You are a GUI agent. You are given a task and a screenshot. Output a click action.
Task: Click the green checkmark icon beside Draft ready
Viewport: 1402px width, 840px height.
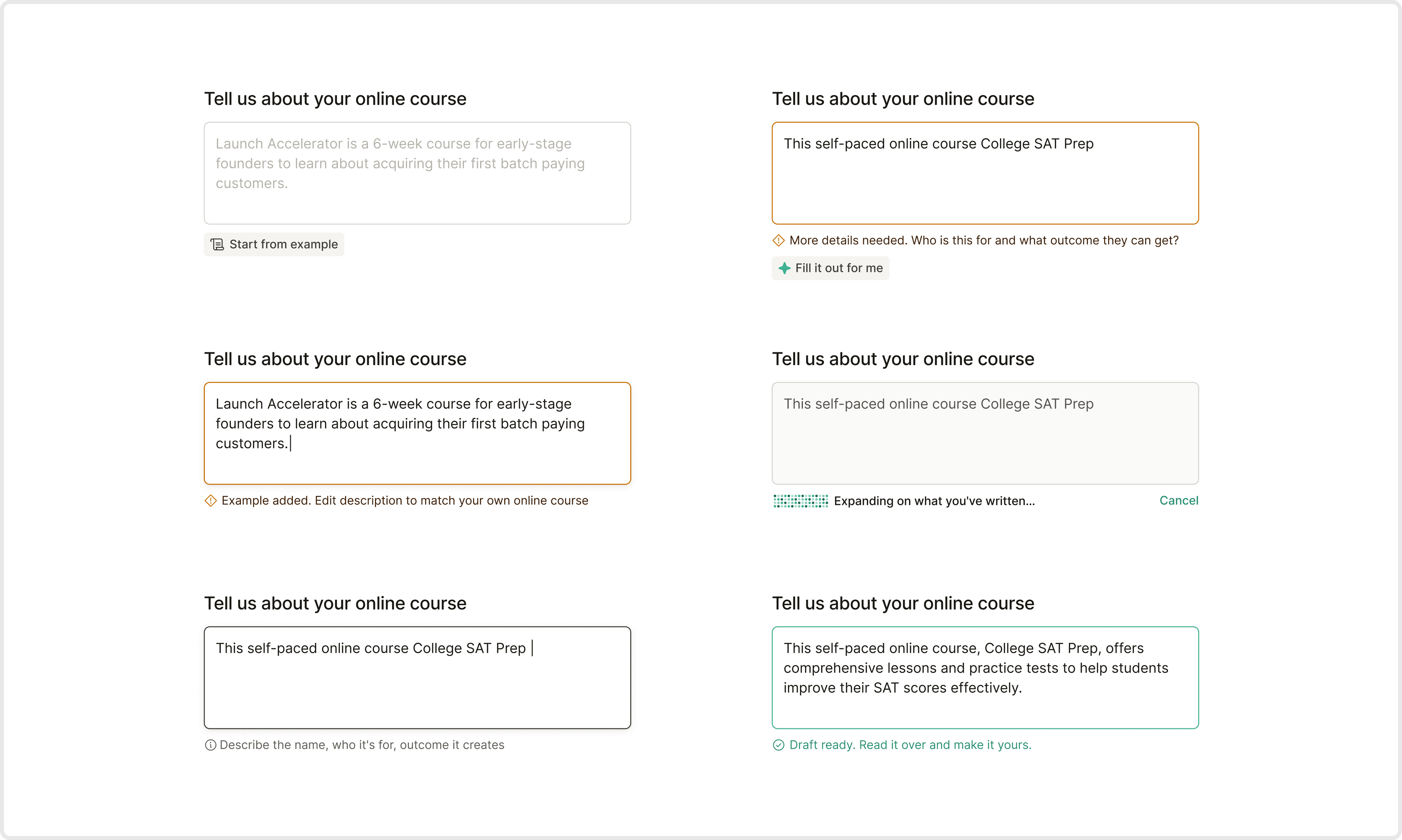pyautogui.click(x=779, y=745)
